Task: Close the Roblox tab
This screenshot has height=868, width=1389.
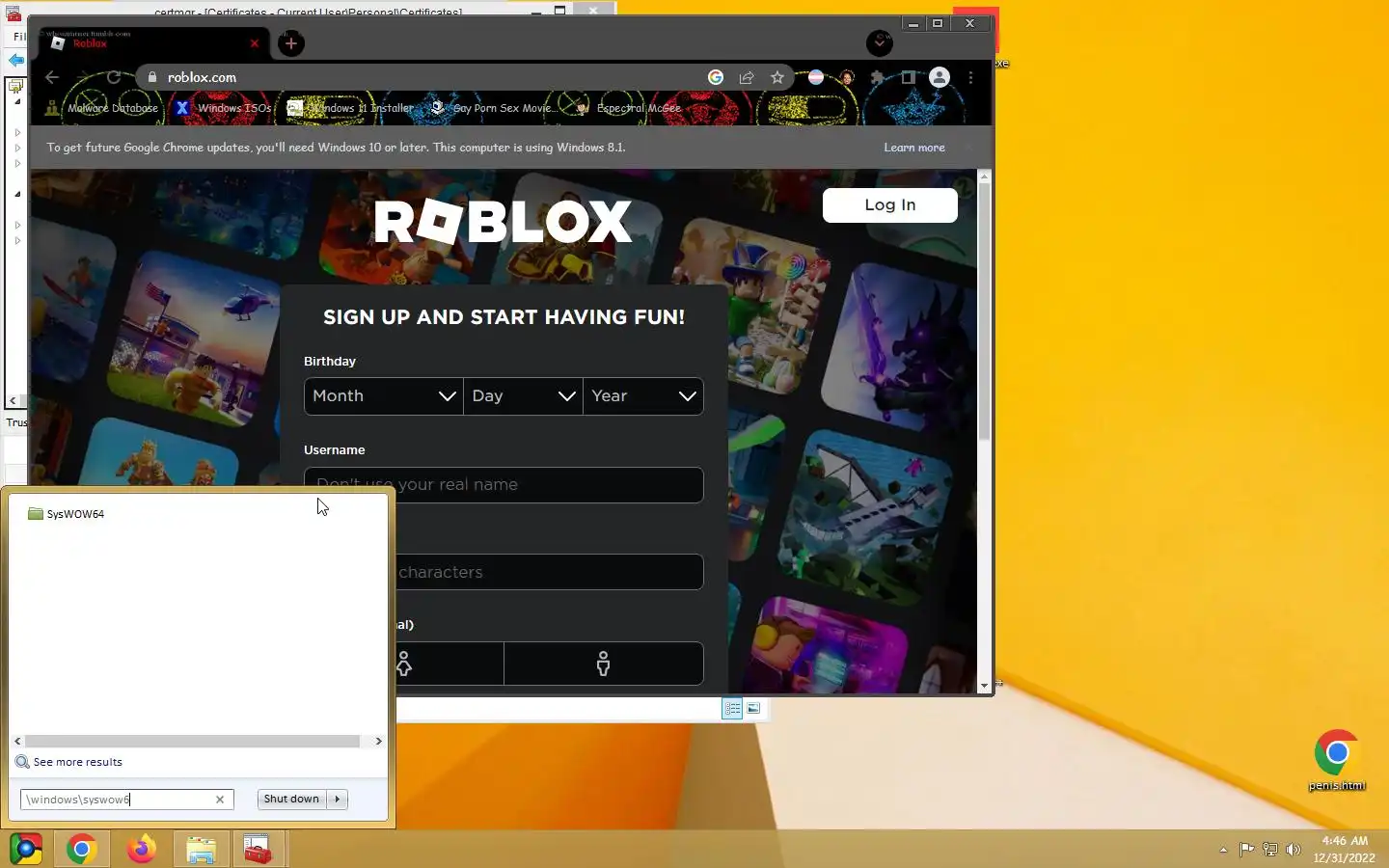Action: pos(255,43)
